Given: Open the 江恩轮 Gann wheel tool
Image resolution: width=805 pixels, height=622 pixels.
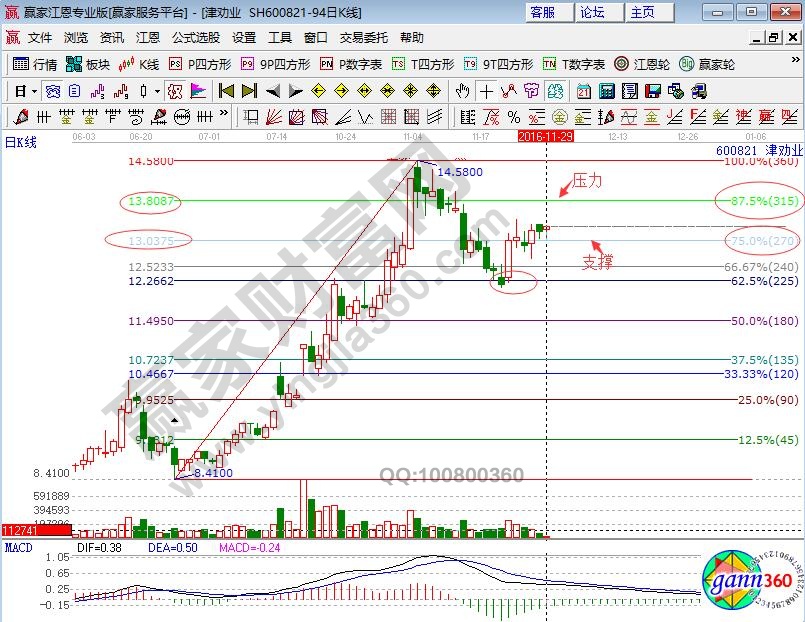Looking at the screenshot, I should coord(642,64).
